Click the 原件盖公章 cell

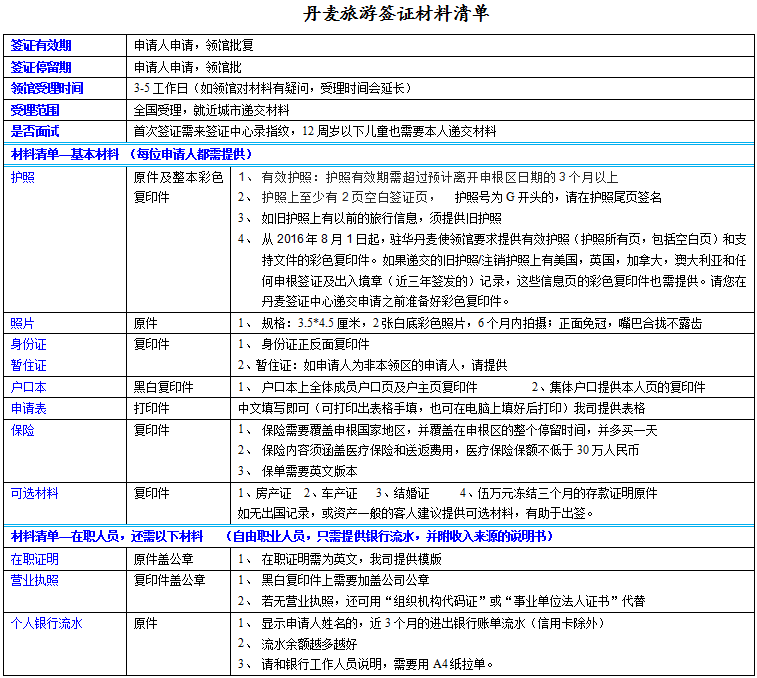tap(163, 559)
